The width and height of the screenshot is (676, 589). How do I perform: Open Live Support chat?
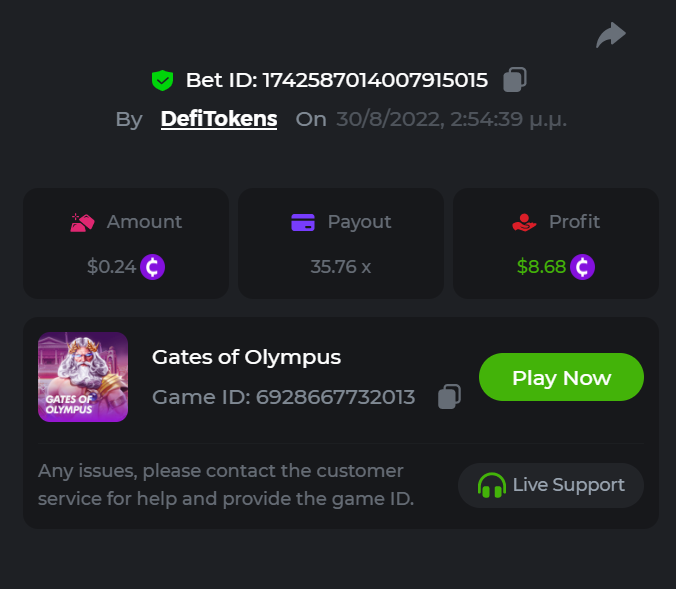pyautogui.click(x=551, y=486)
